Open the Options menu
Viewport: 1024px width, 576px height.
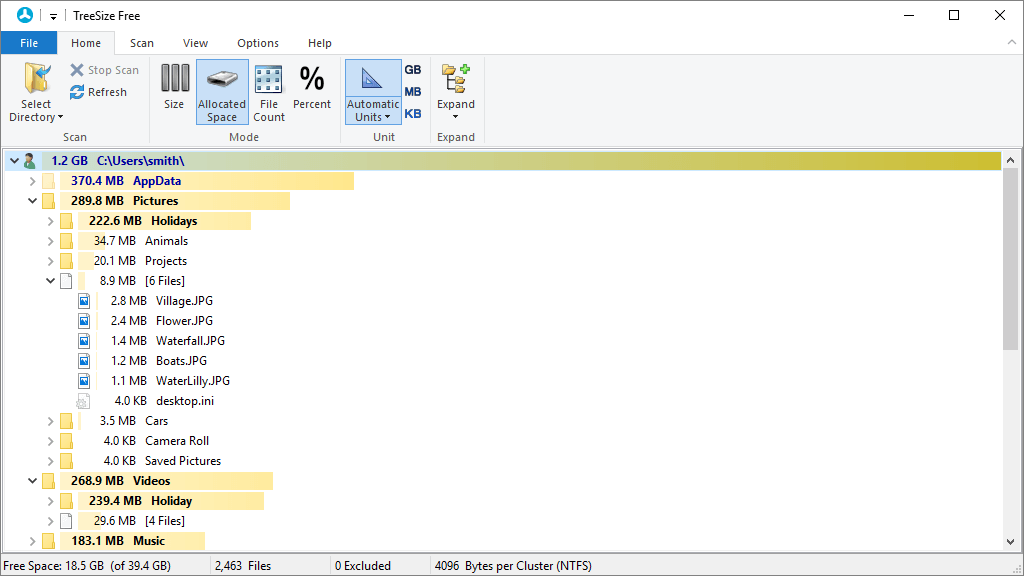[257, 43]
